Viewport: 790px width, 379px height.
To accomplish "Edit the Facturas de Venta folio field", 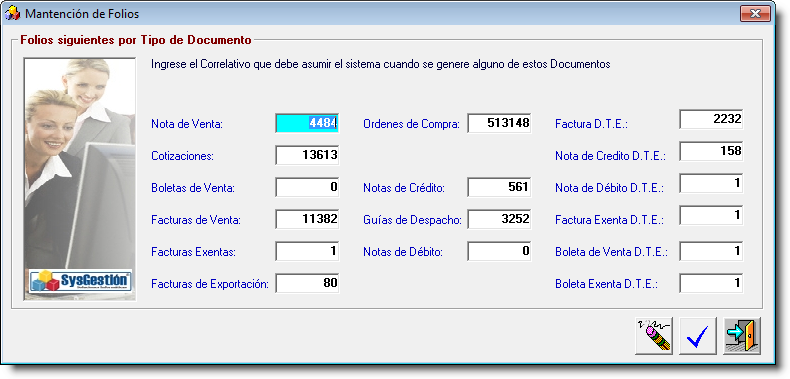I will 307,219.
